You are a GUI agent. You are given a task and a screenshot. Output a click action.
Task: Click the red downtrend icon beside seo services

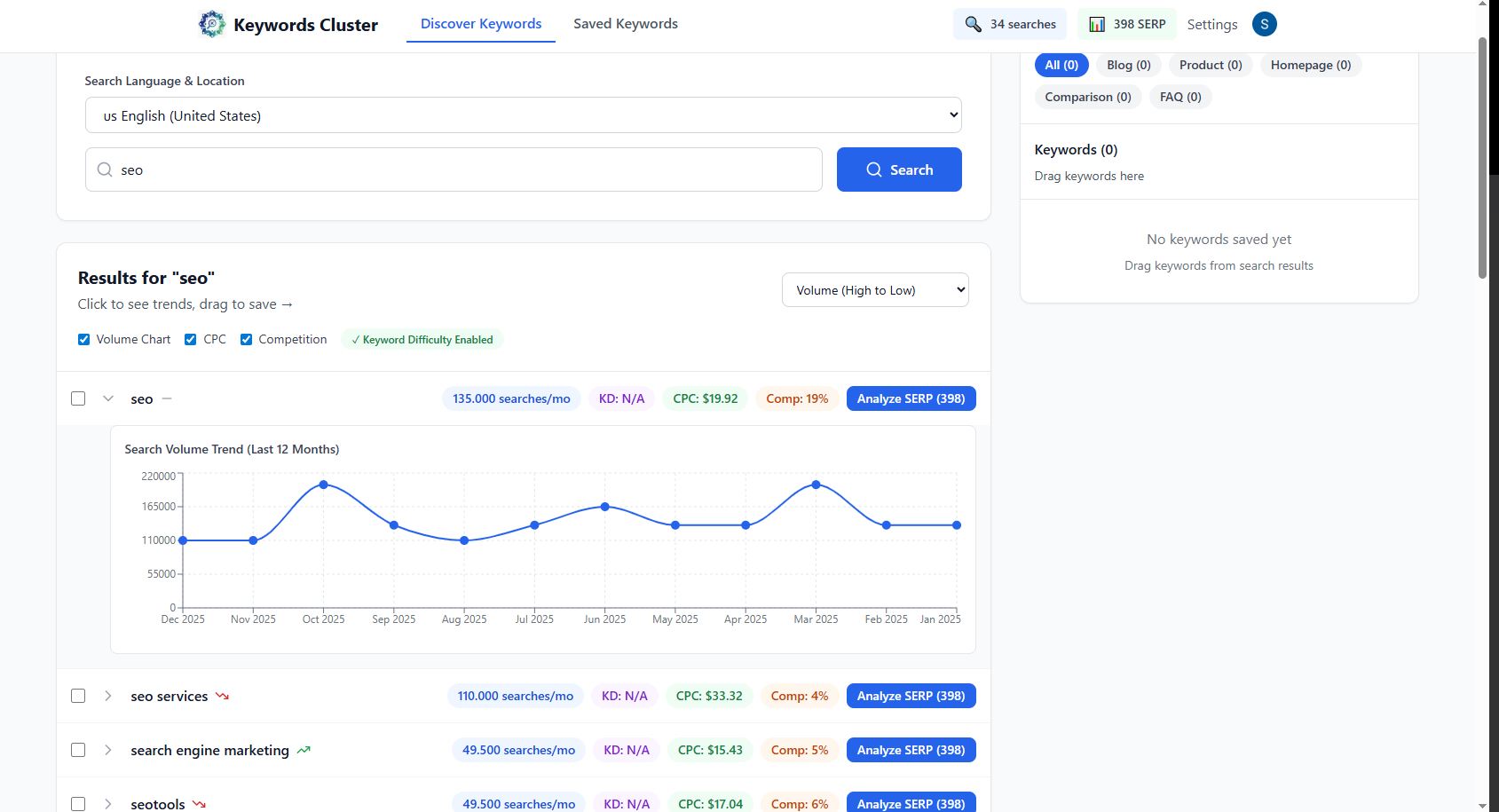pyautogui.click(x=222, y=697)
